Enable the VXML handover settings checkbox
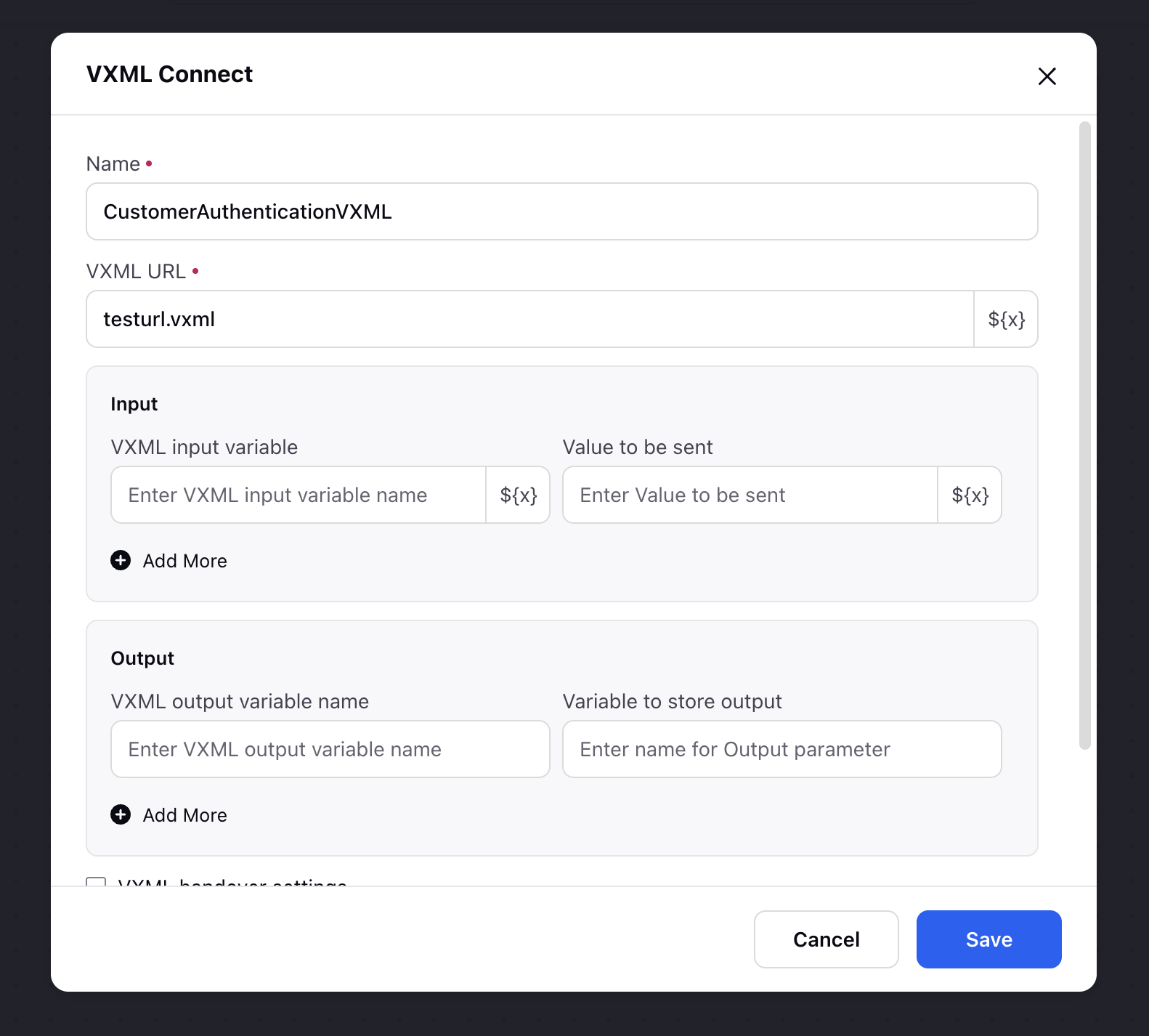 pyautogui.click(x=96, y=881)
